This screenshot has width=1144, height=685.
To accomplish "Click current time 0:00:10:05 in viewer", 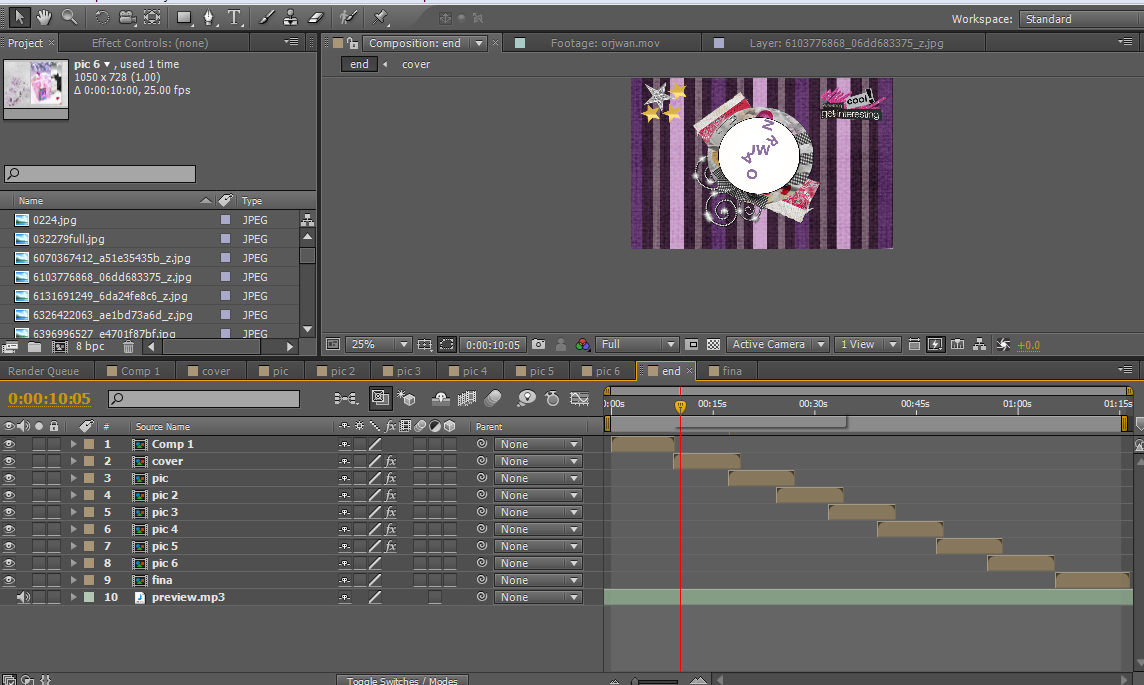I will (493, 344).
